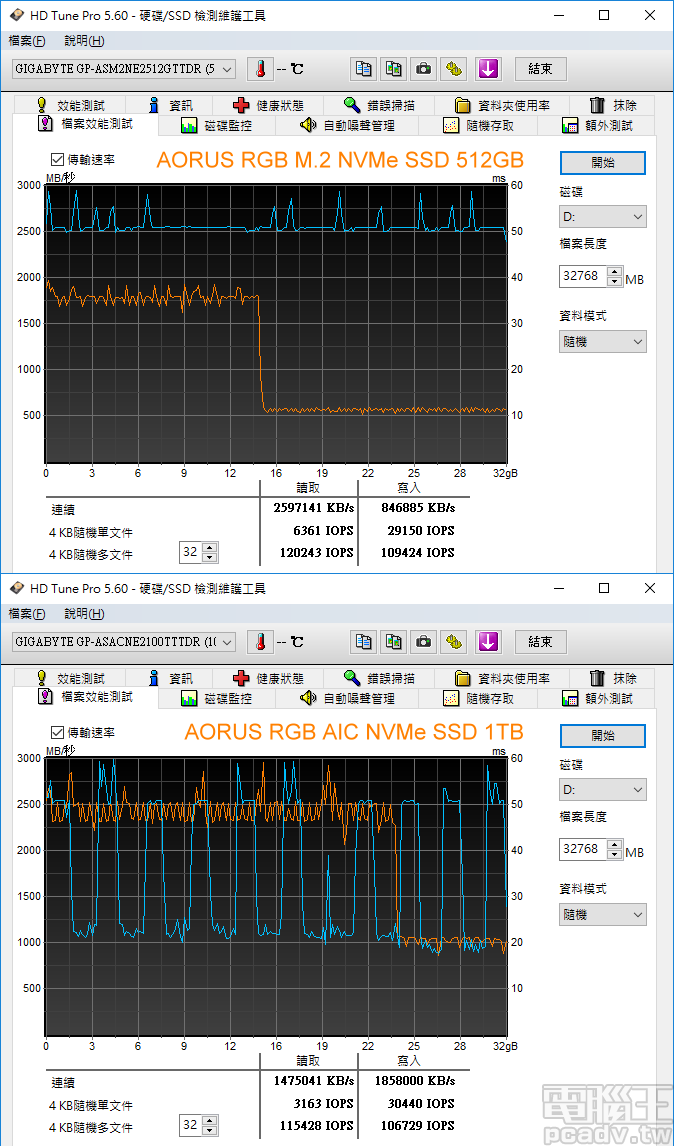674x1146 pixels.
Task: Switch to 隨機存取 tab in top window
Action: (x=480, y=126)
